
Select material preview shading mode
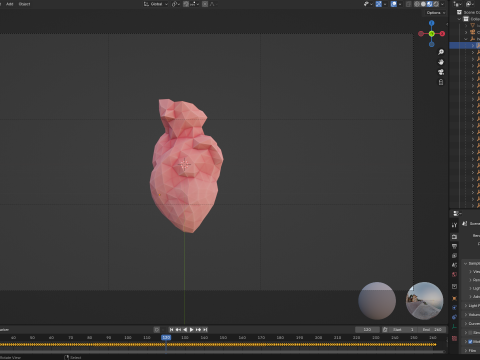click(429, 4)
